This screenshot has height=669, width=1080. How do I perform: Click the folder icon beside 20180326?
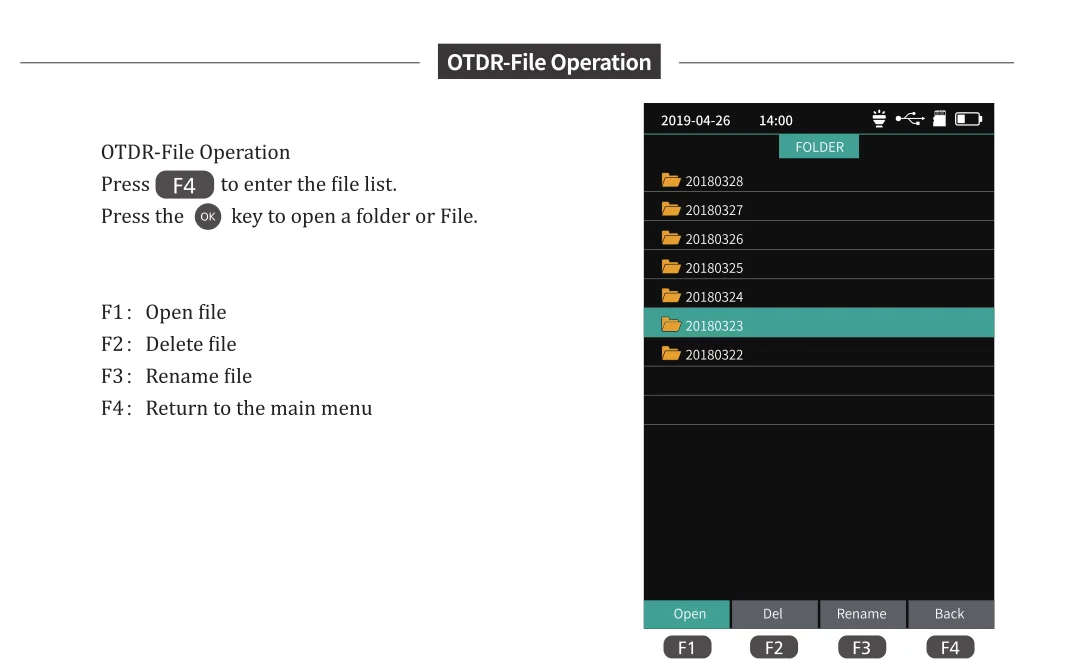tap(671, 239)
